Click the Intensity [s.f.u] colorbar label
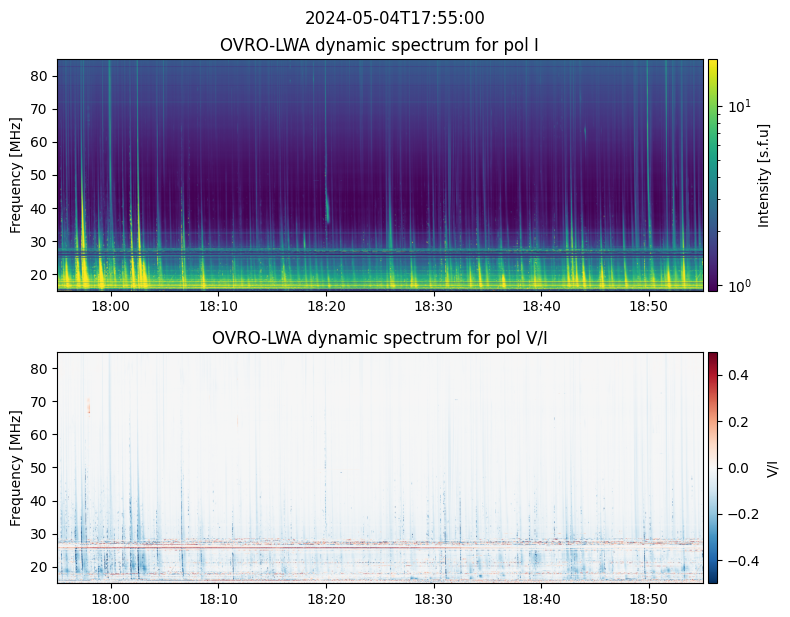Screen dimensions: 790x617 coord(765,175)
